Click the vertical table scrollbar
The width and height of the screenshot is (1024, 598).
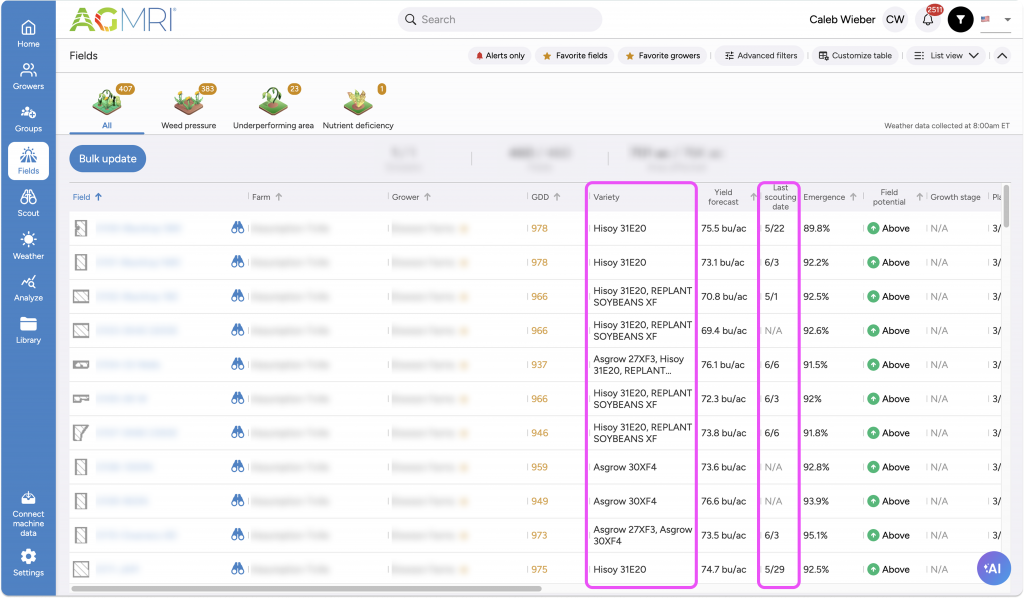click(x=1006, y=205)
